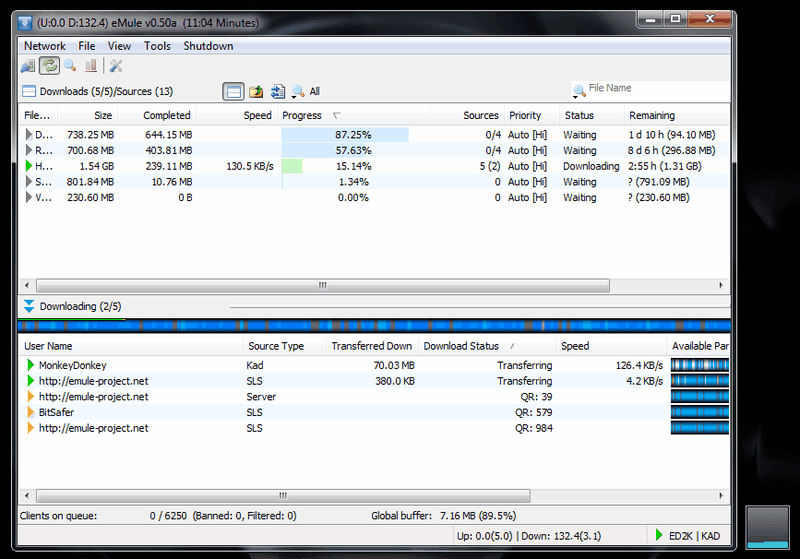
Task: Expand the V... 230.60 MB download row
Action: [29, 197]
